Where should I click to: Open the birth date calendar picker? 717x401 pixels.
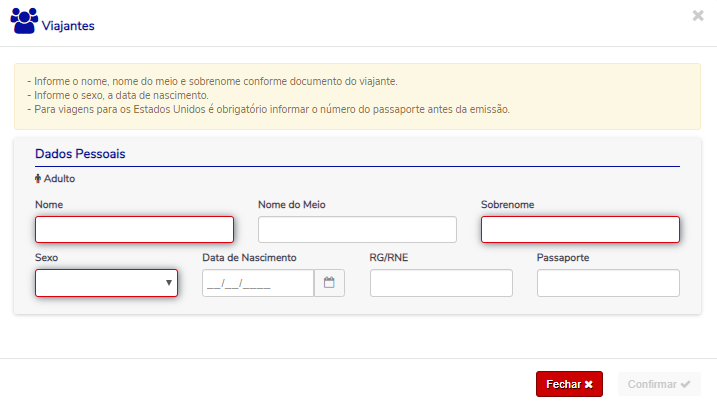pyautogui.click(x=329, y=283)
